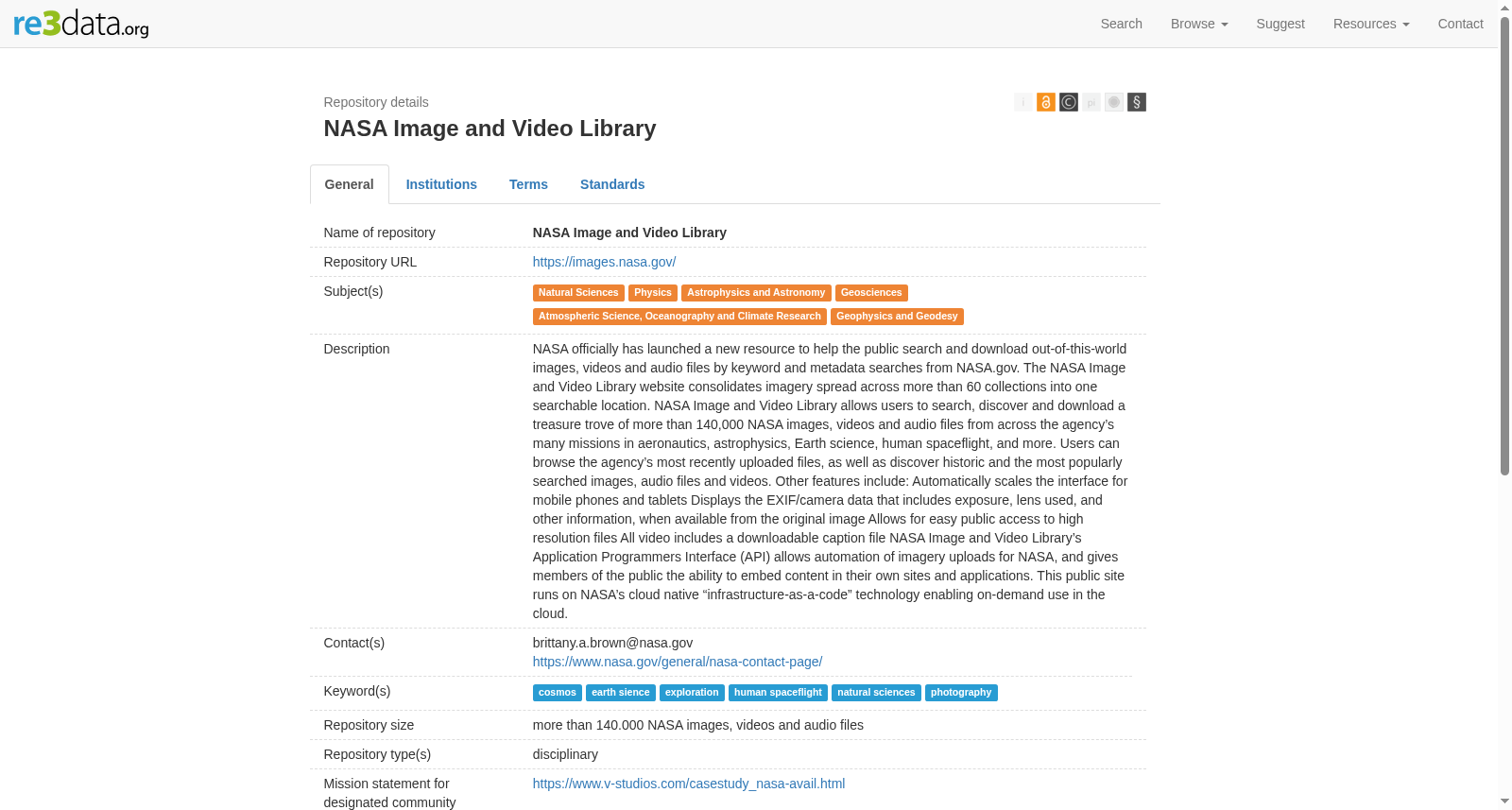This screenshot has width=1512, height=810.
Task: Click the Physics subject tag
Action: click(x=653, y=293)
